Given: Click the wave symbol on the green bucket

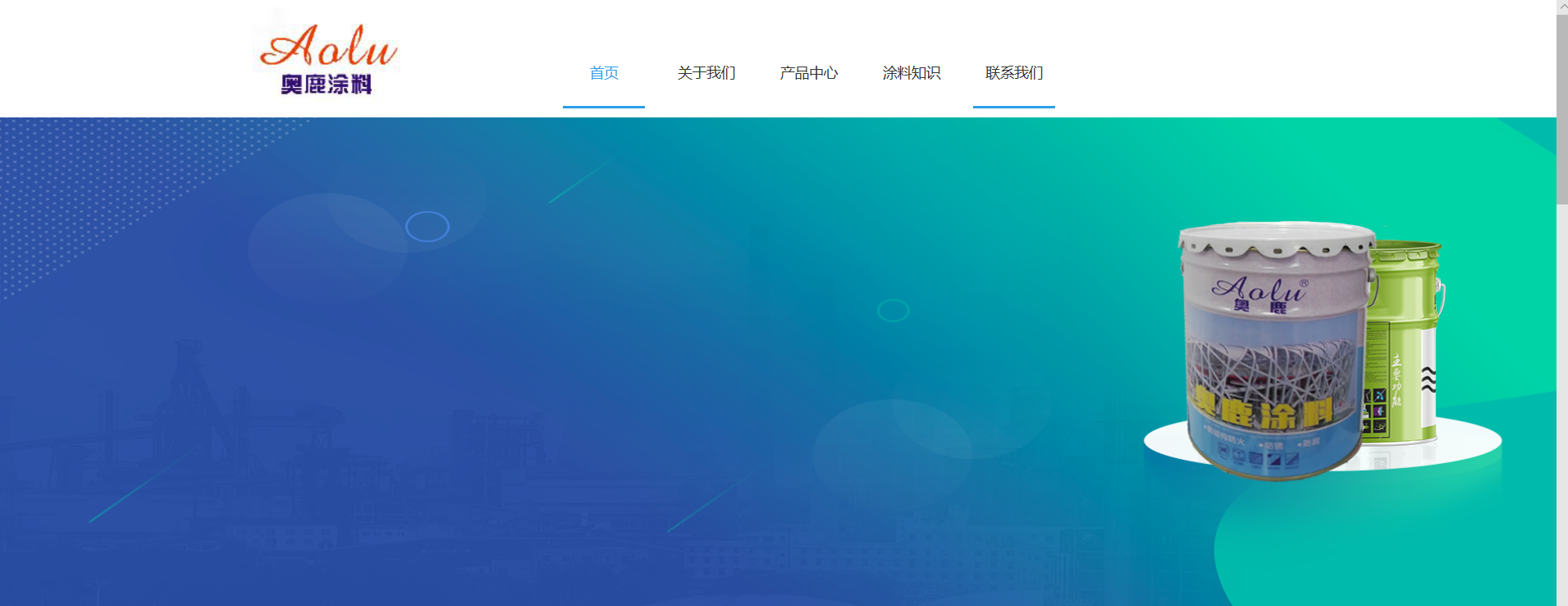Looking at the screenshot, I should click(x=1429, y=379).
